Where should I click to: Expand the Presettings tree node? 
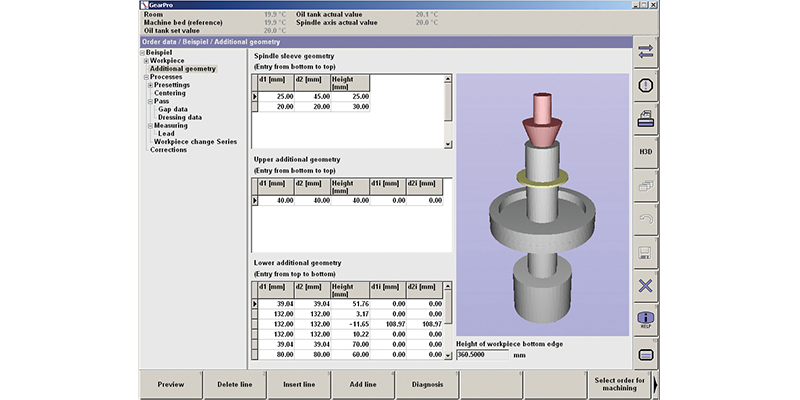pyautogui.click(x=151, y=85)
